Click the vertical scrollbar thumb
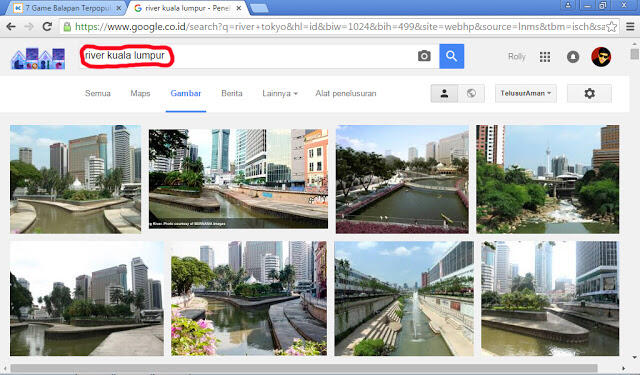 (634, 54)
